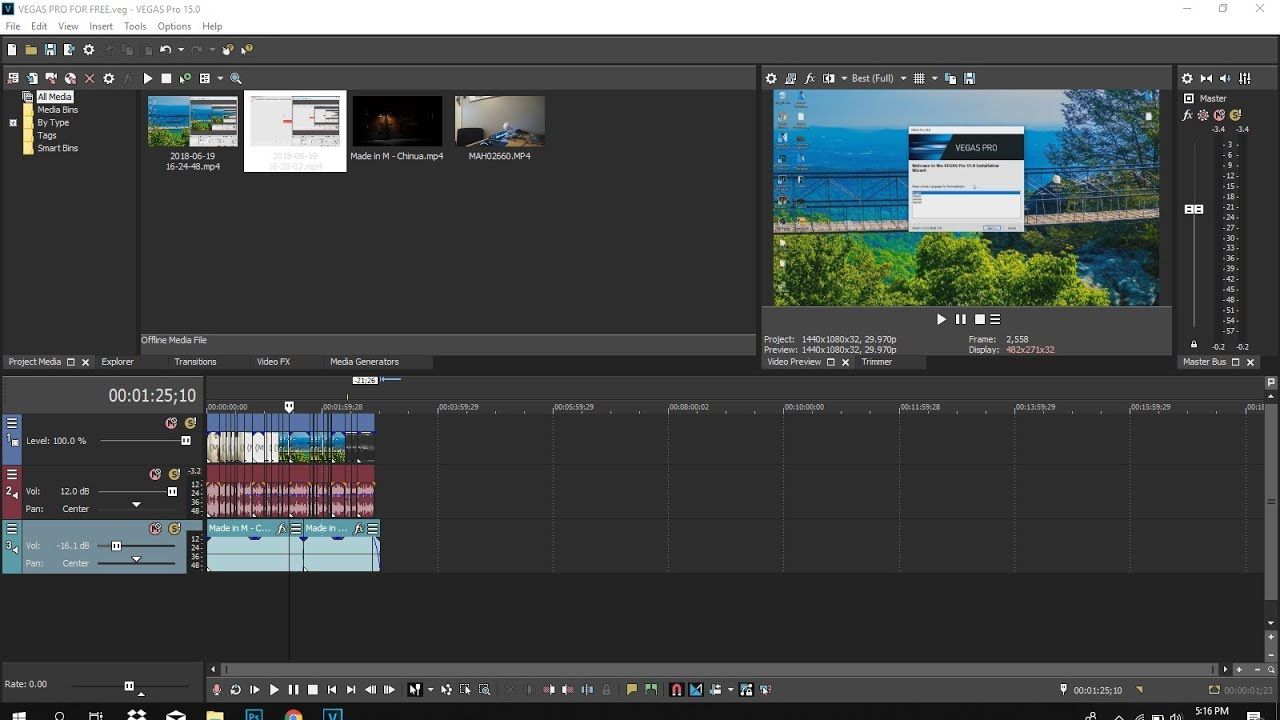Open Video Preview properties gear
Screen dimensions: 1280x720
[x=771, y=78]
